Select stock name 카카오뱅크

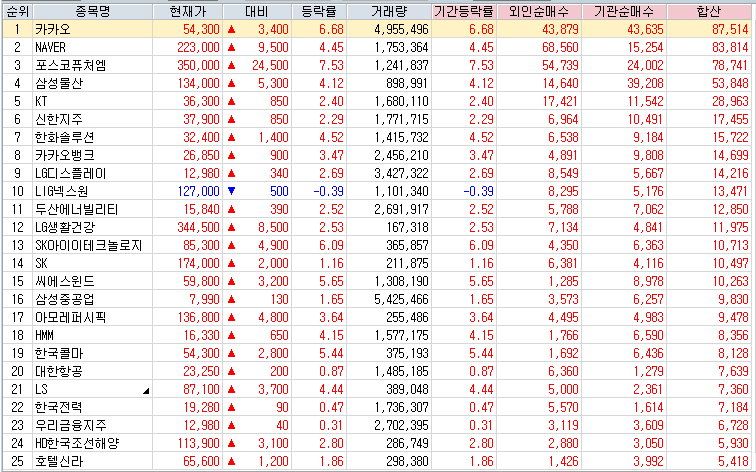coord(65,155)
